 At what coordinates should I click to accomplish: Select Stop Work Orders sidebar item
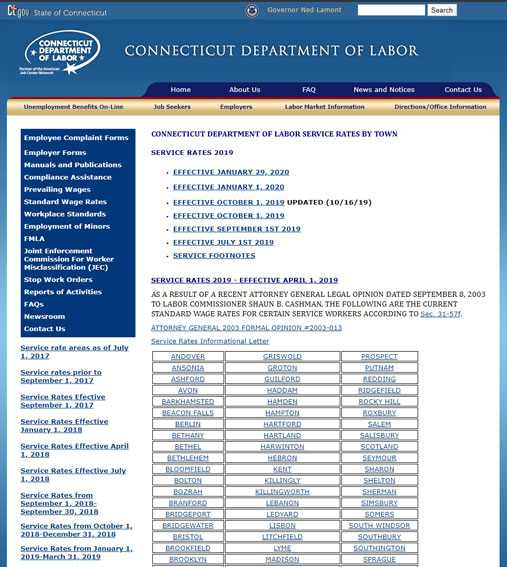(x=58, y=280)
